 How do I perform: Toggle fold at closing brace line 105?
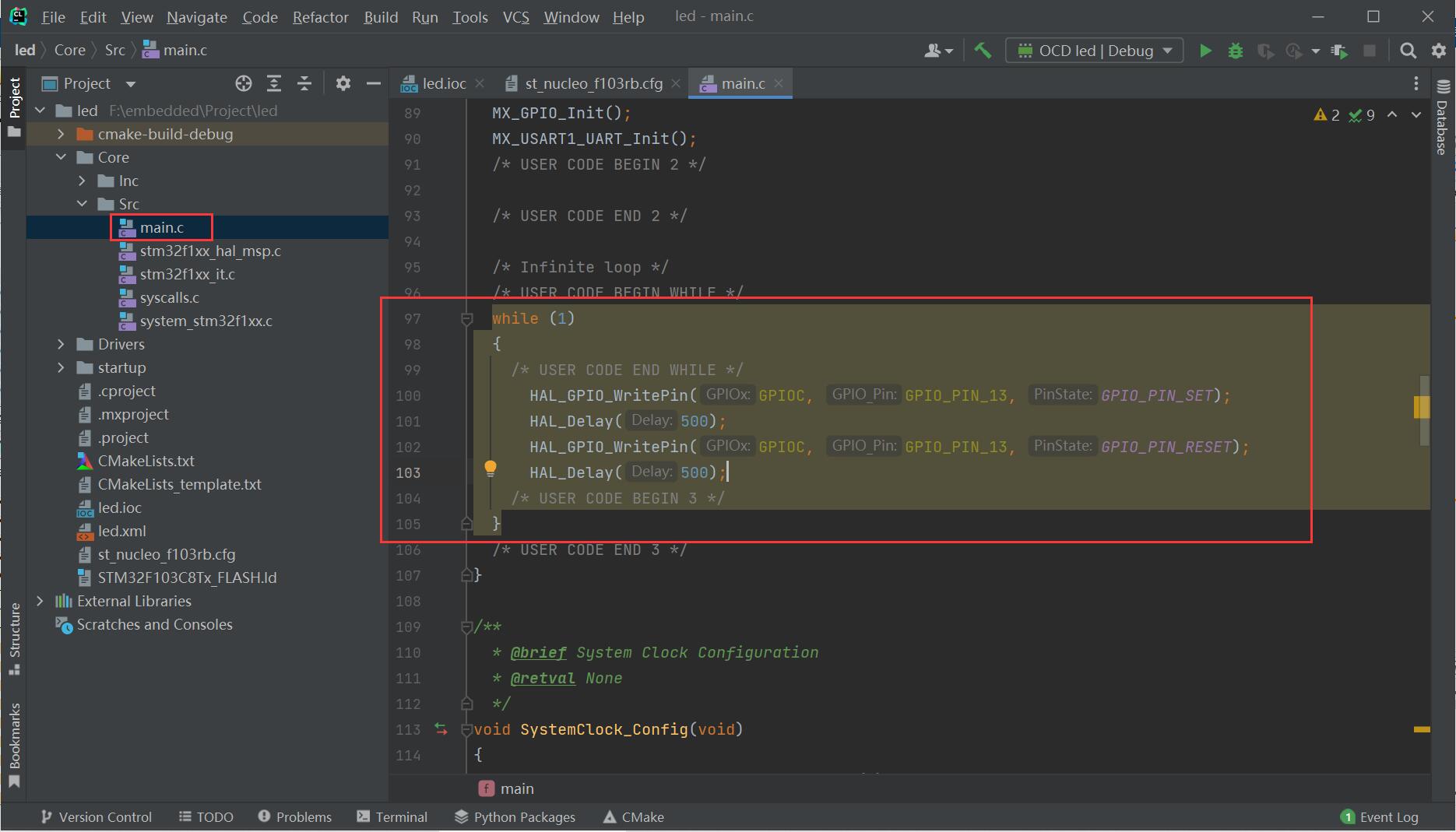coord(467,524)
